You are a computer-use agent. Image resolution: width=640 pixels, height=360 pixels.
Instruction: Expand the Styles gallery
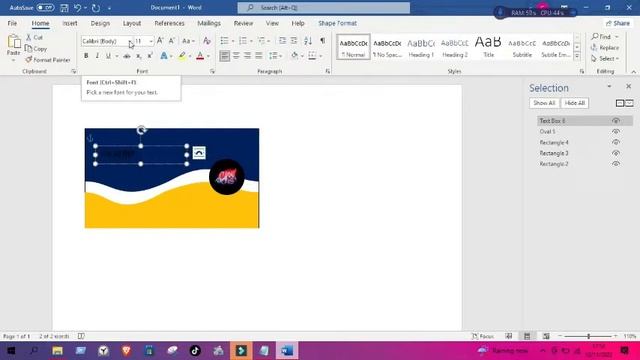(577, 57)
